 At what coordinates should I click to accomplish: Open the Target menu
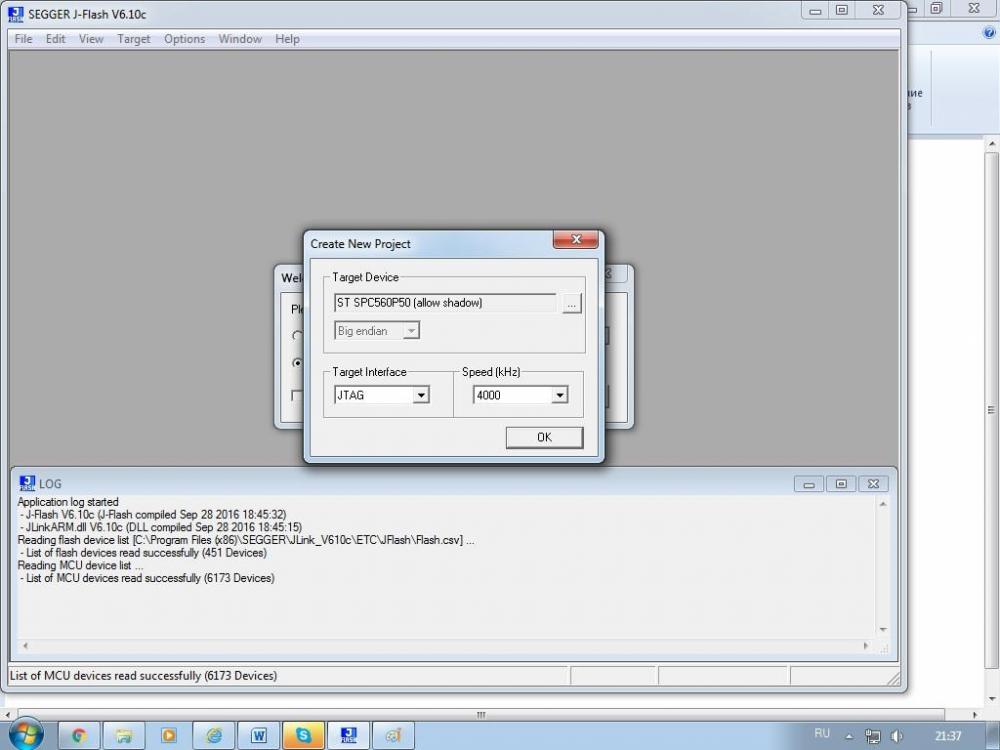134,39
